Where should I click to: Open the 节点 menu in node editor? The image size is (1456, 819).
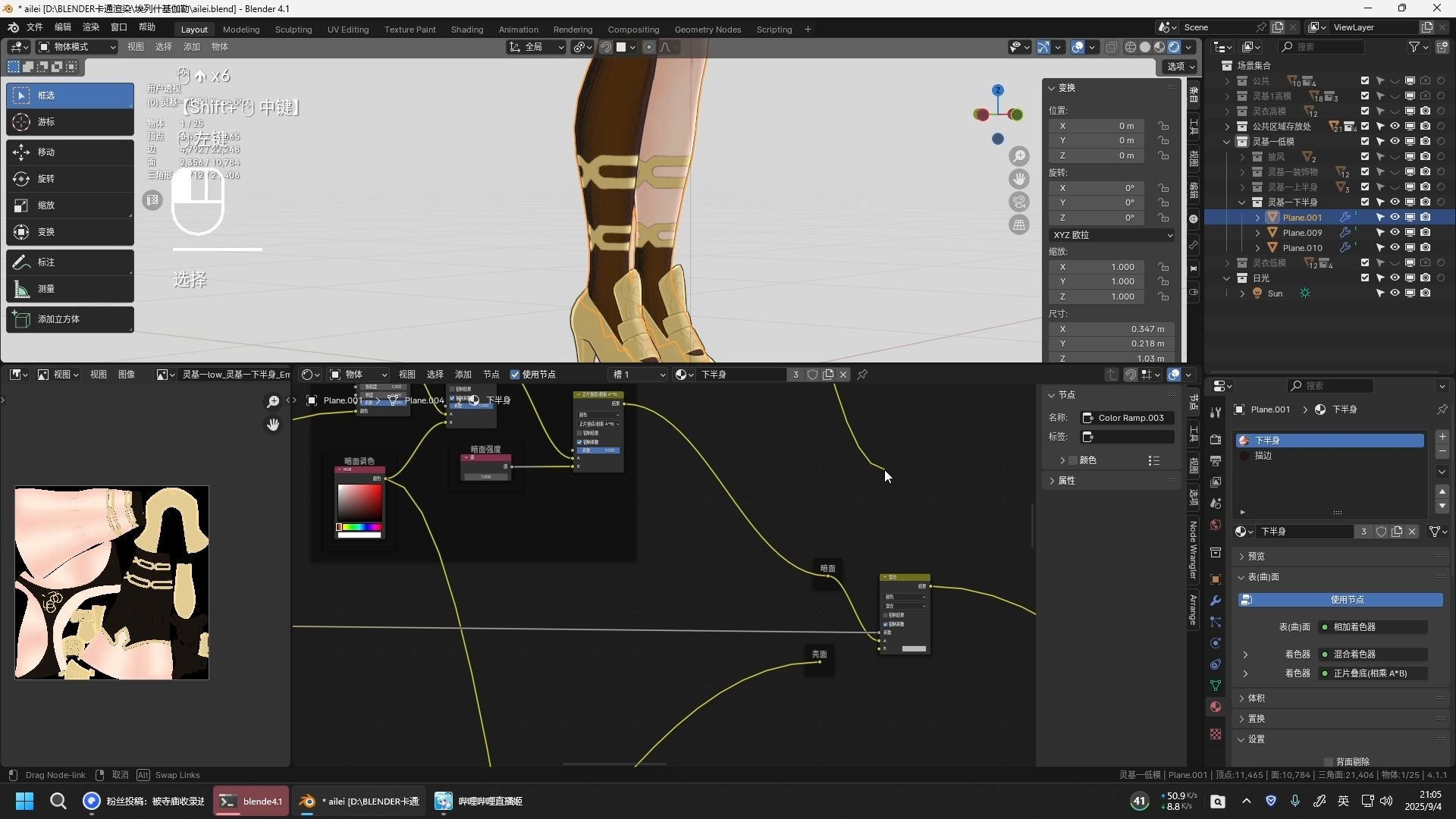pos(491,375)
